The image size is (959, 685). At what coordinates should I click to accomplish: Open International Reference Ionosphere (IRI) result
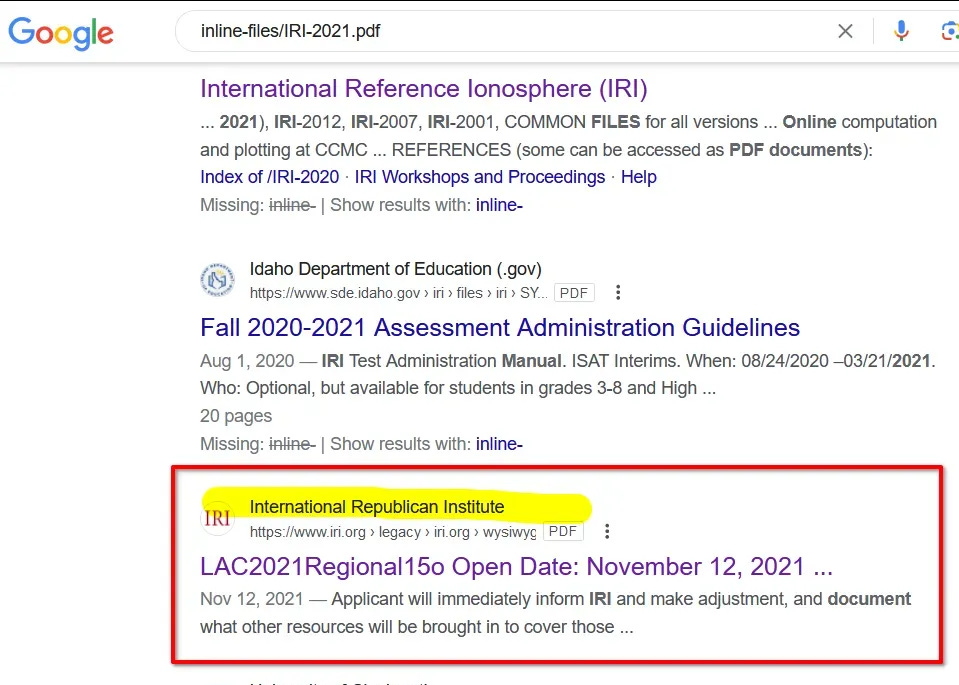point(424,89)
